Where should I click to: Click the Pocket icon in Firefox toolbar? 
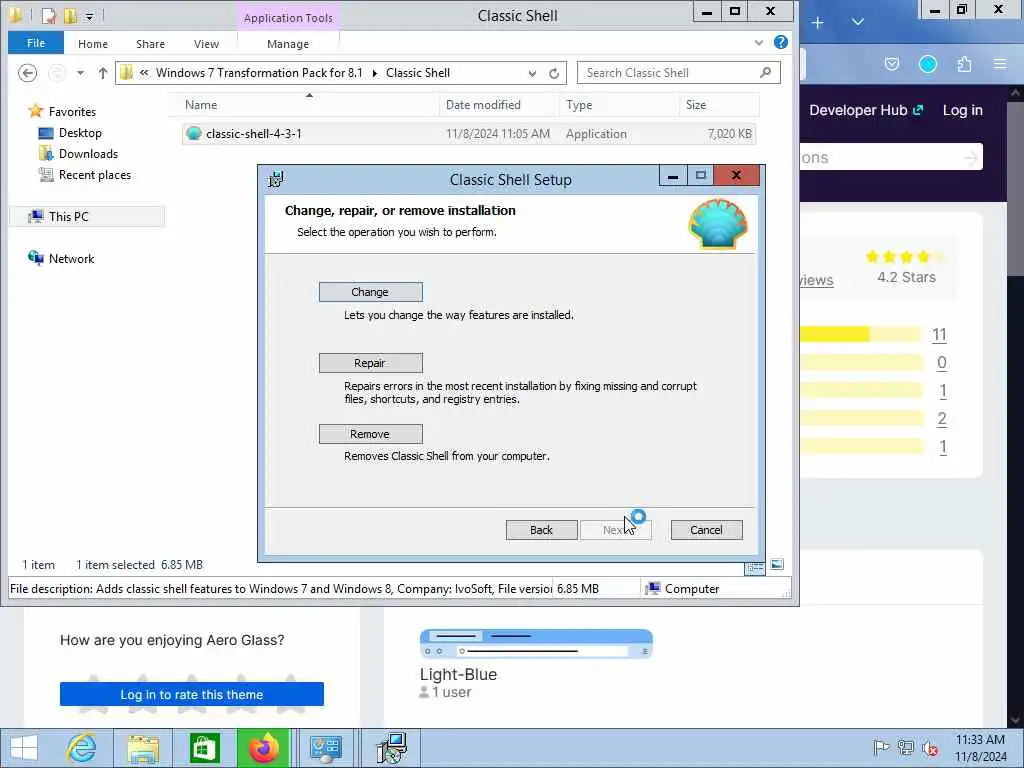coord(892,64)
